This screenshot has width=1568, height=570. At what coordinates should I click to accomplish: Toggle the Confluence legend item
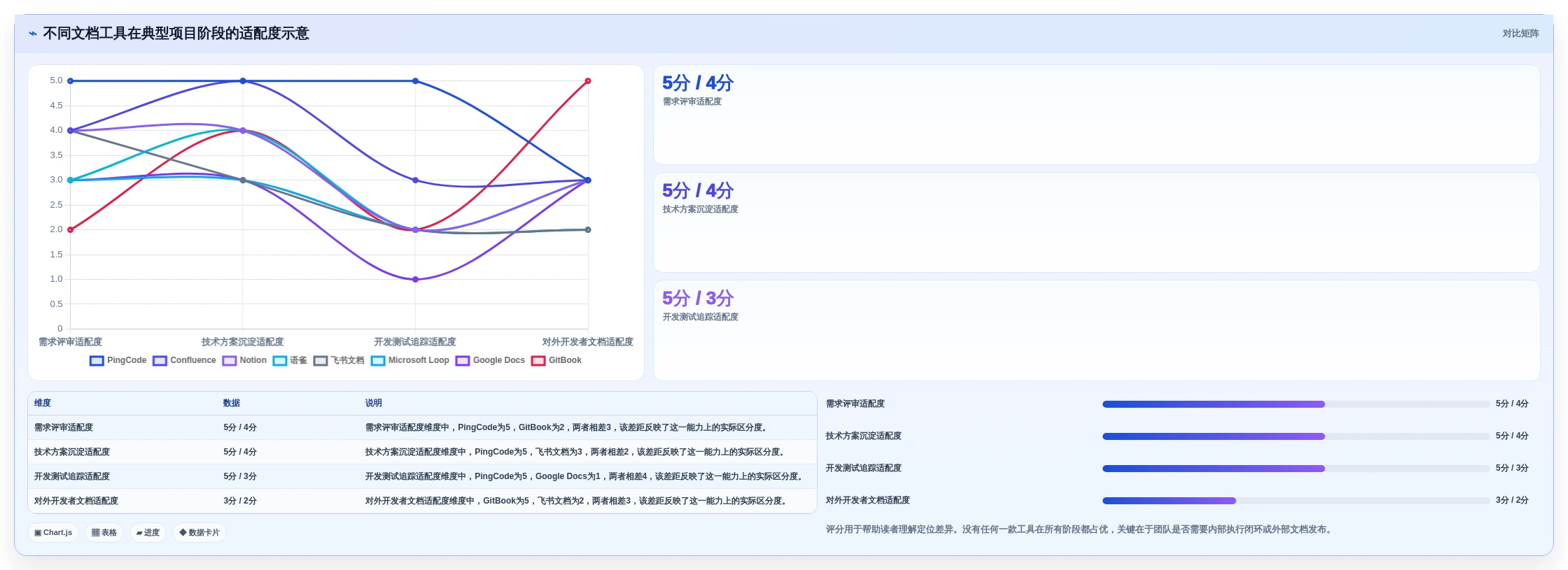(x=185, y=361)
